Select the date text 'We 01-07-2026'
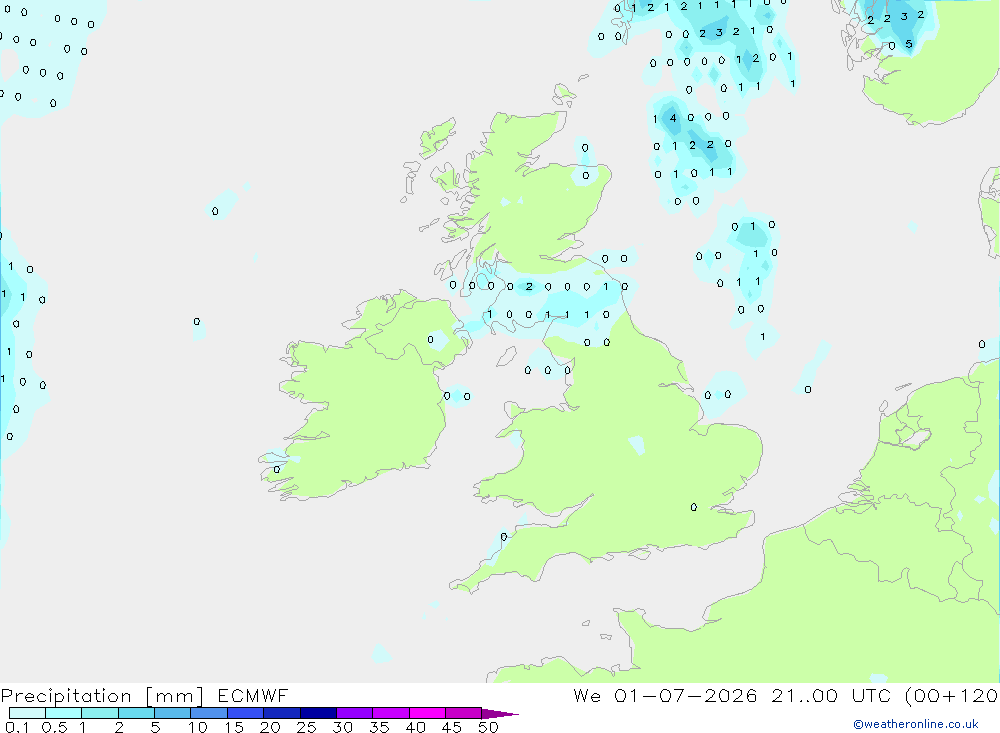Screen dimensions: 1000x733 [x=665, y=695]
